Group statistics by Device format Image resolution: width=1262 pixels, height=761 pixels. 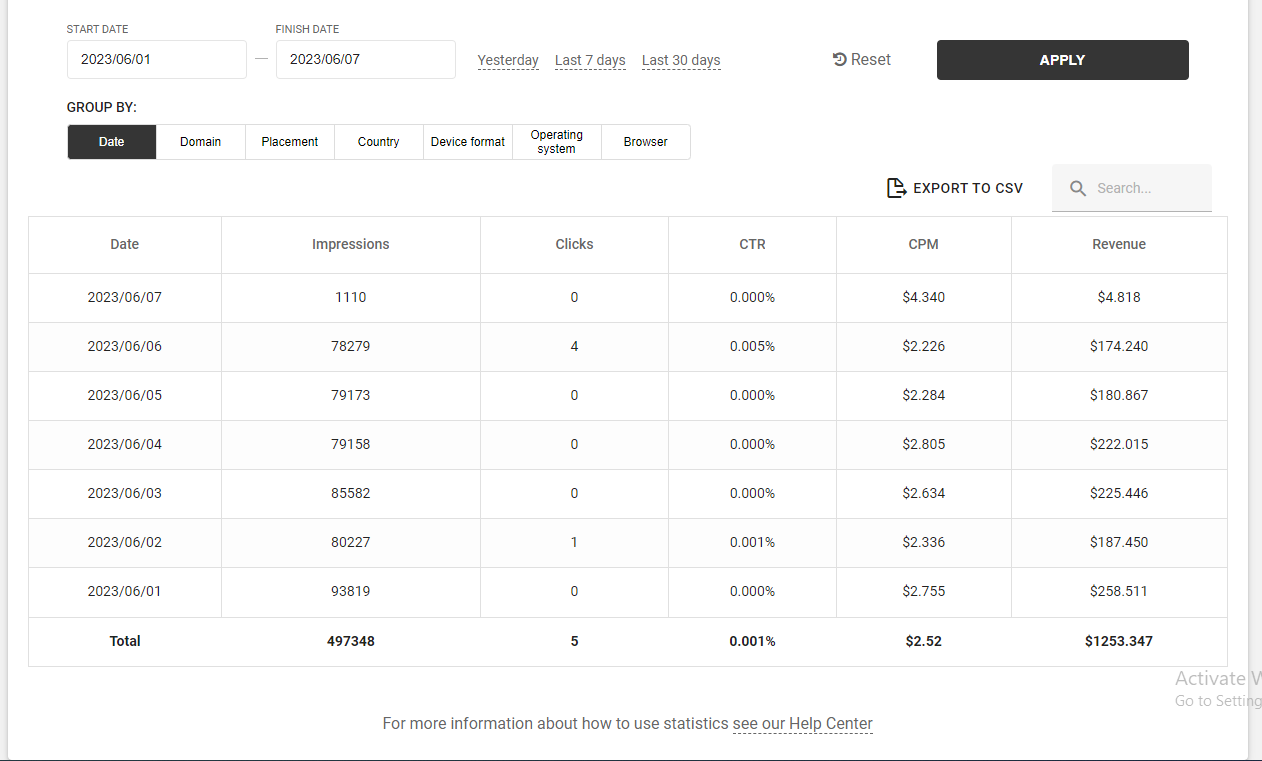coord(468,142)
